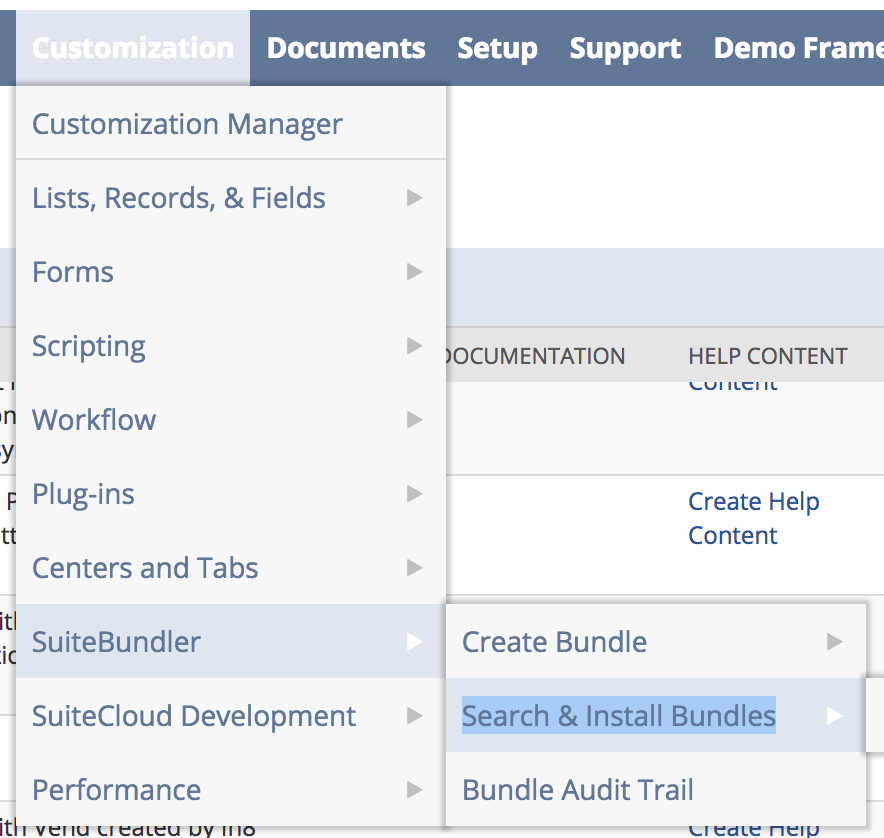
Task: Expand the Create Bundle submenu arrow
Action: 834,642
